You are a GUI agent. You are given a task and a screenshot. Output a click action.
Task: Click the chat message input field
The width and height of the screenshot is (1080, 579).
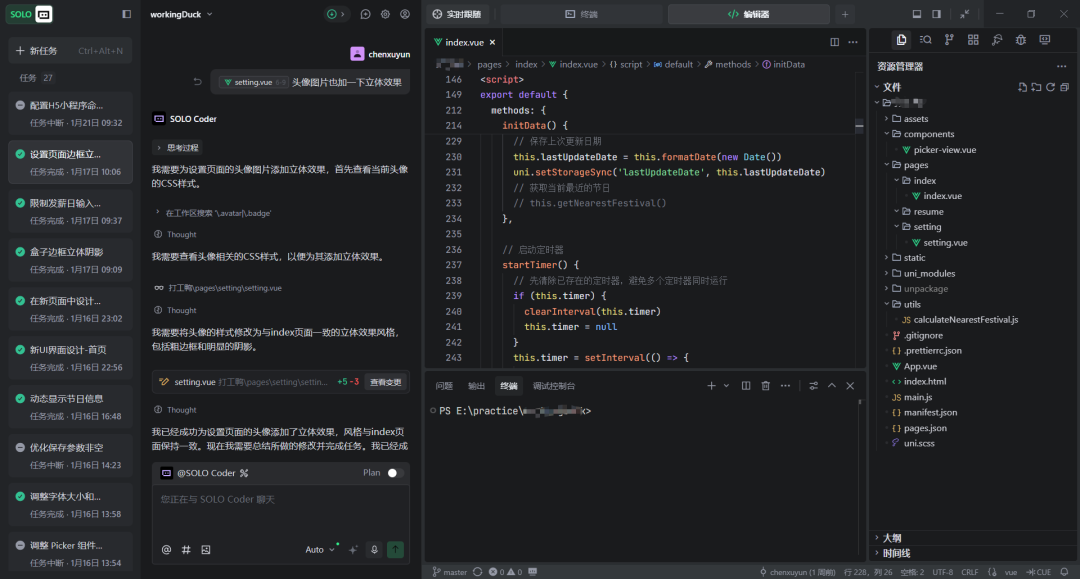coord(280,510)
